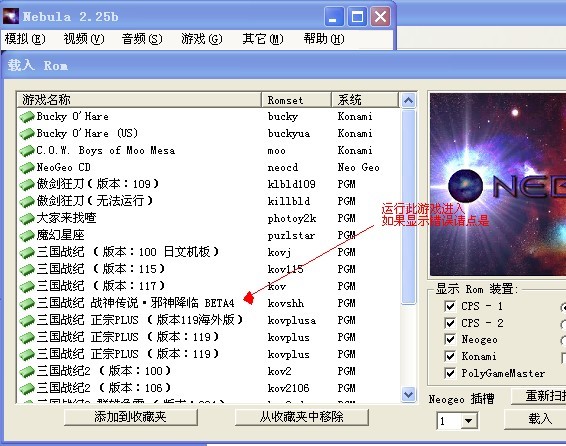Image resolution: width=566 pixels, height=446 pixels.
Task: Click the game list scrollbar thumb
Action: [x=408, y=207]
